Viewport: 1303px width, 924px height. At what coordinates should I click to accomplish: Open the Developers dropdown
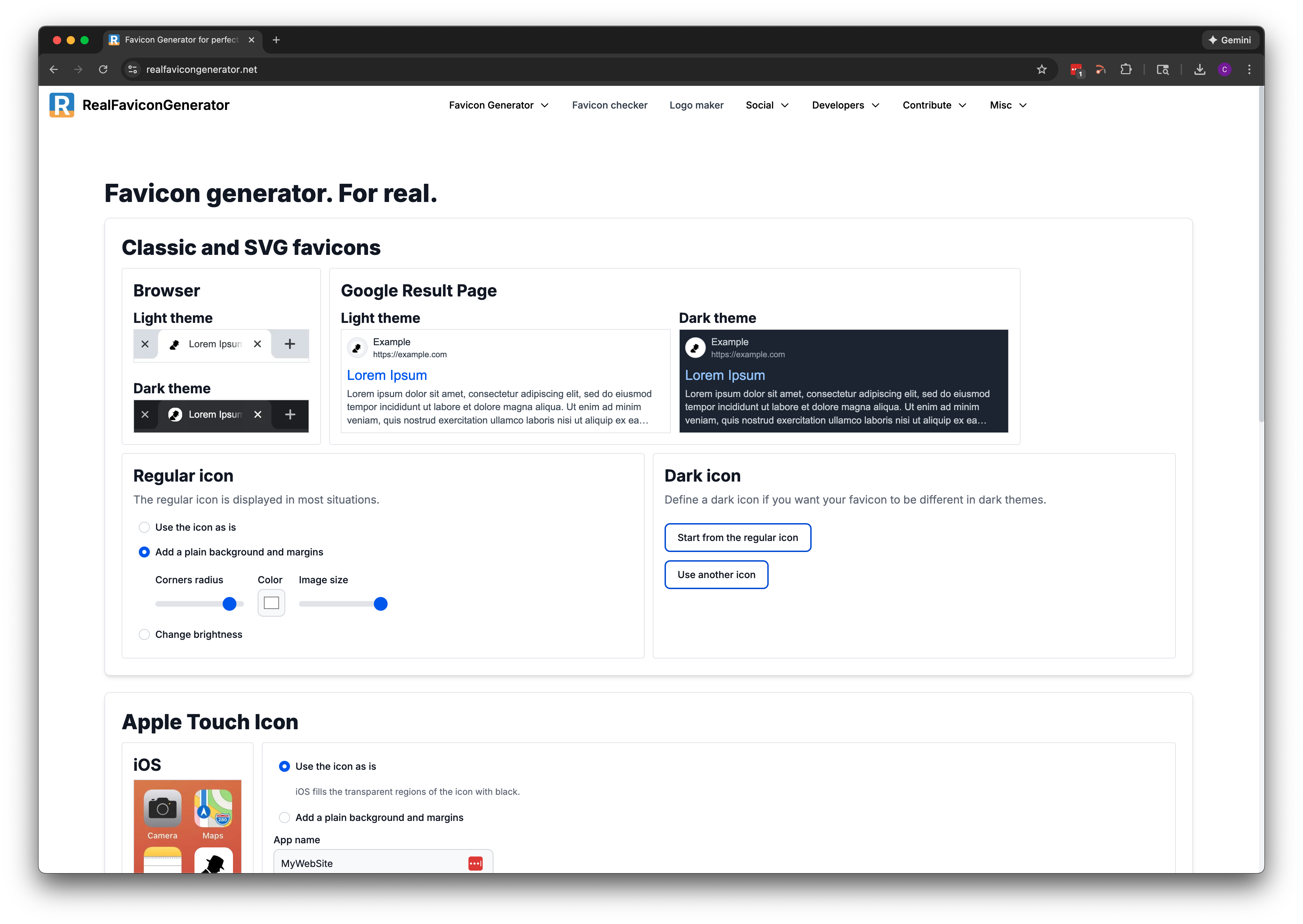[845, 105]
